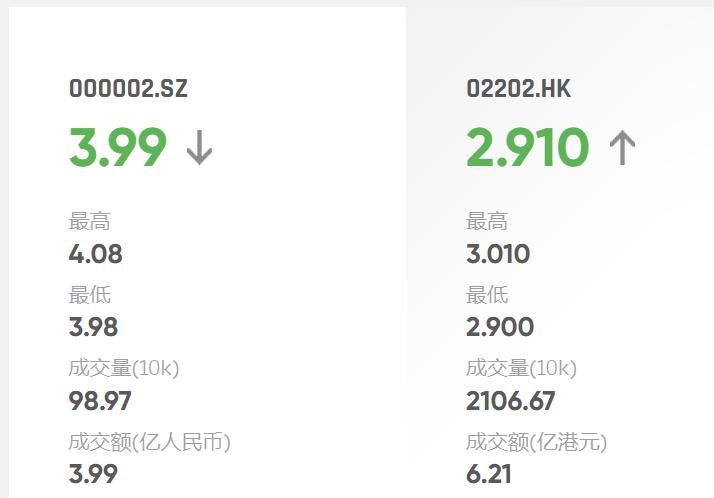Click the 6.21 turnover value

click(489, 474)
